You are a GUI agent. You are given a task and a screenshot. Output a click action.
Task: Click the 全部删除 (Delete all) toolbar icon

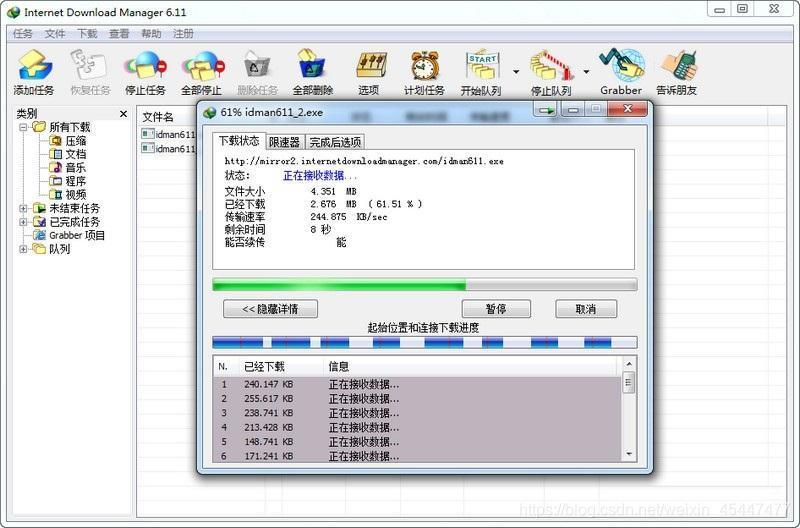pyautogui.click(x=313, y=72)
